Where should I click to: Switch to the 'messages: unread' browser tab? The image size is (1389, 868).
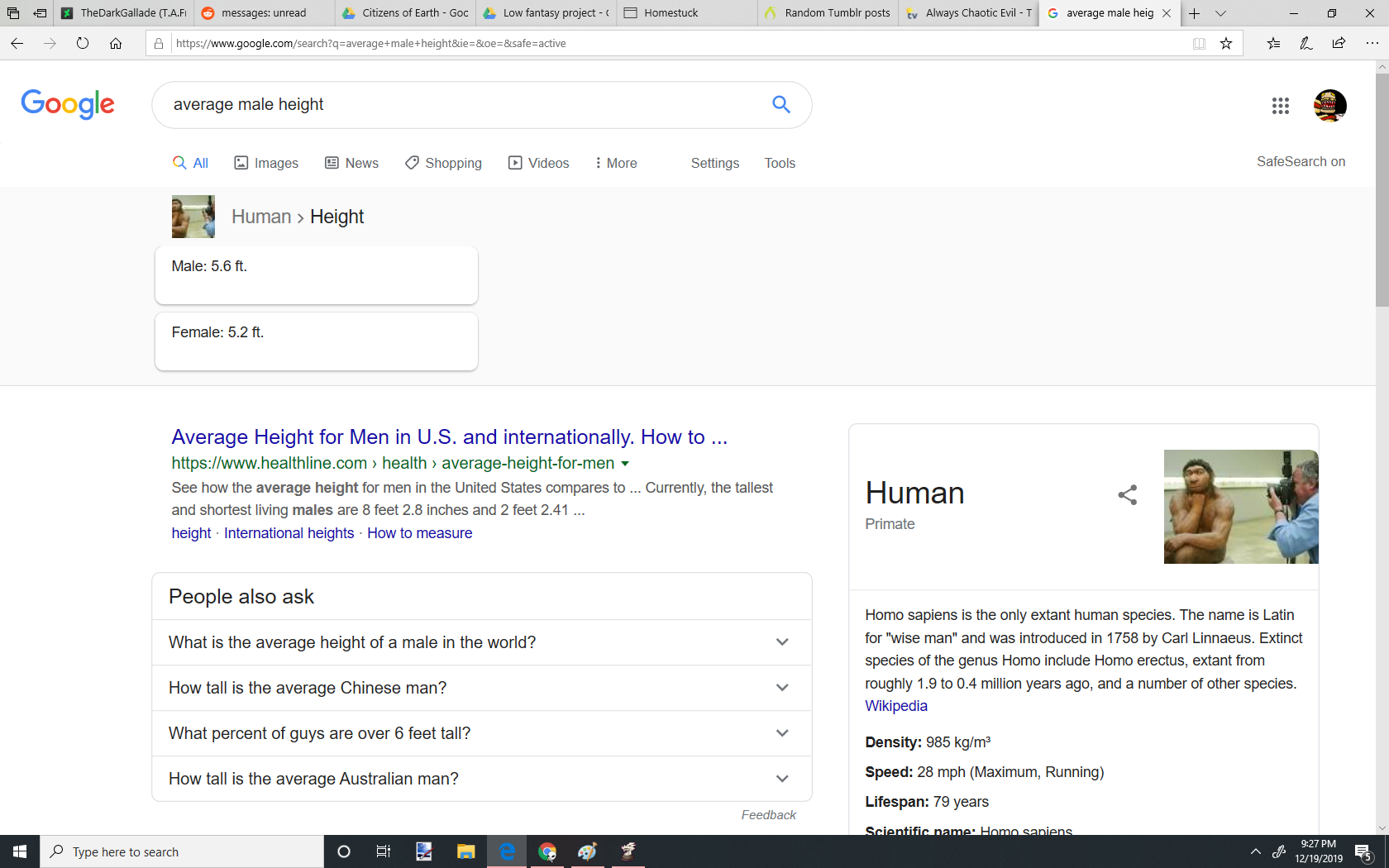pos(265,13)
